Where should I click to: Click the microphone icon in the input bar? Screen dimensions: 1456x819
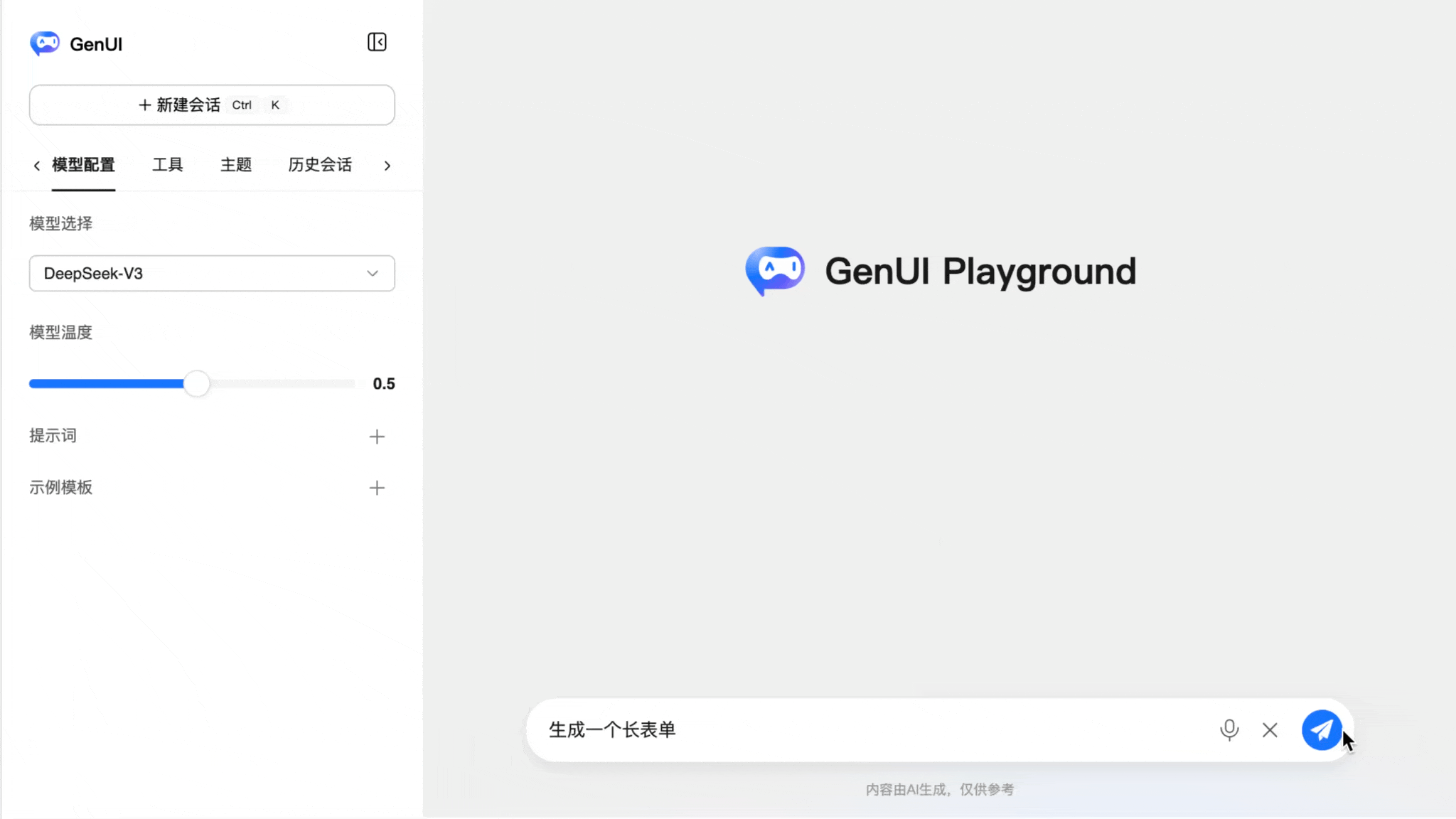coord(1228,729)
